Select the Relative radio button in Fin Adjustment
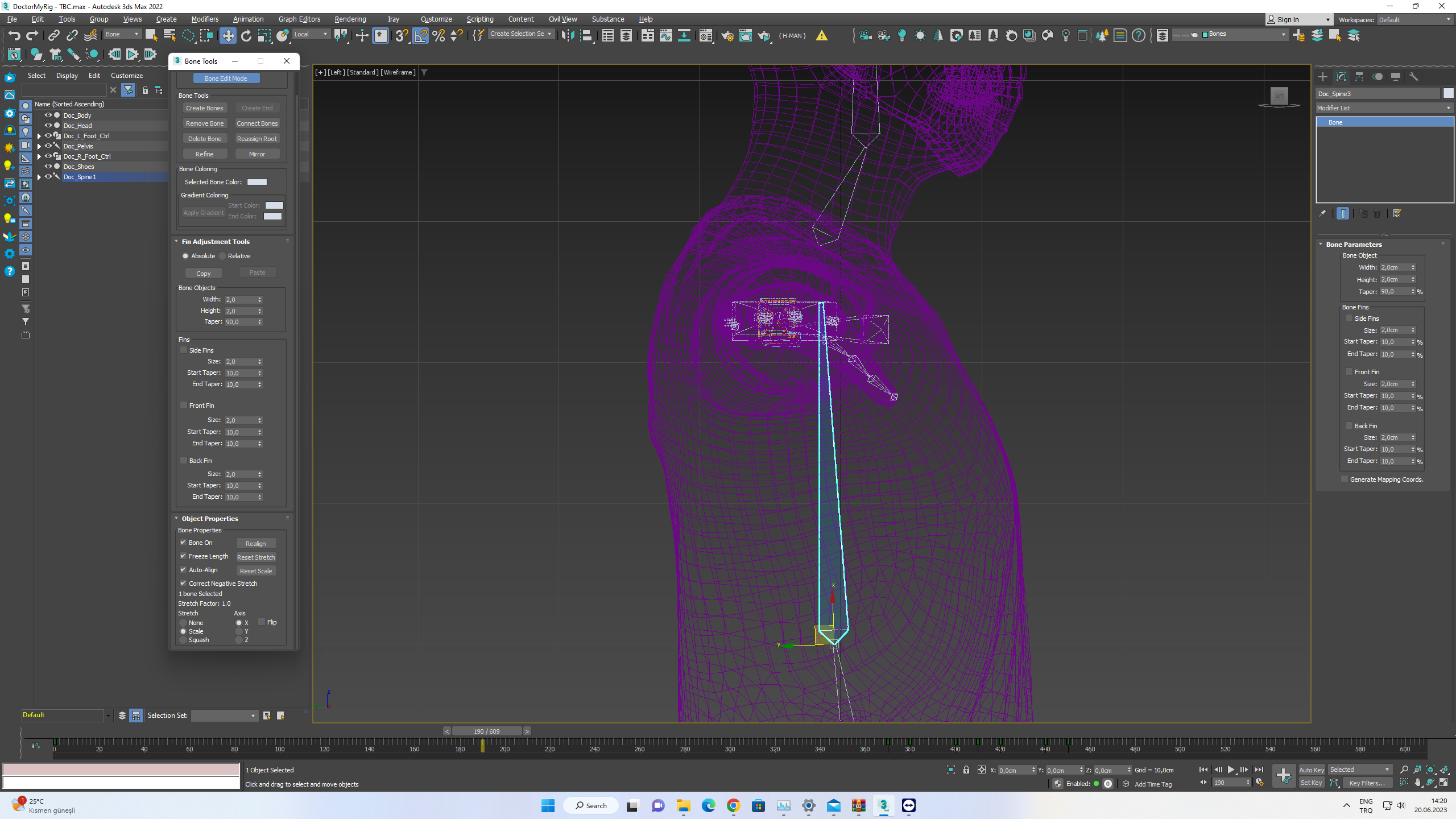1456x819 pixels. click(x=223, y=256)
